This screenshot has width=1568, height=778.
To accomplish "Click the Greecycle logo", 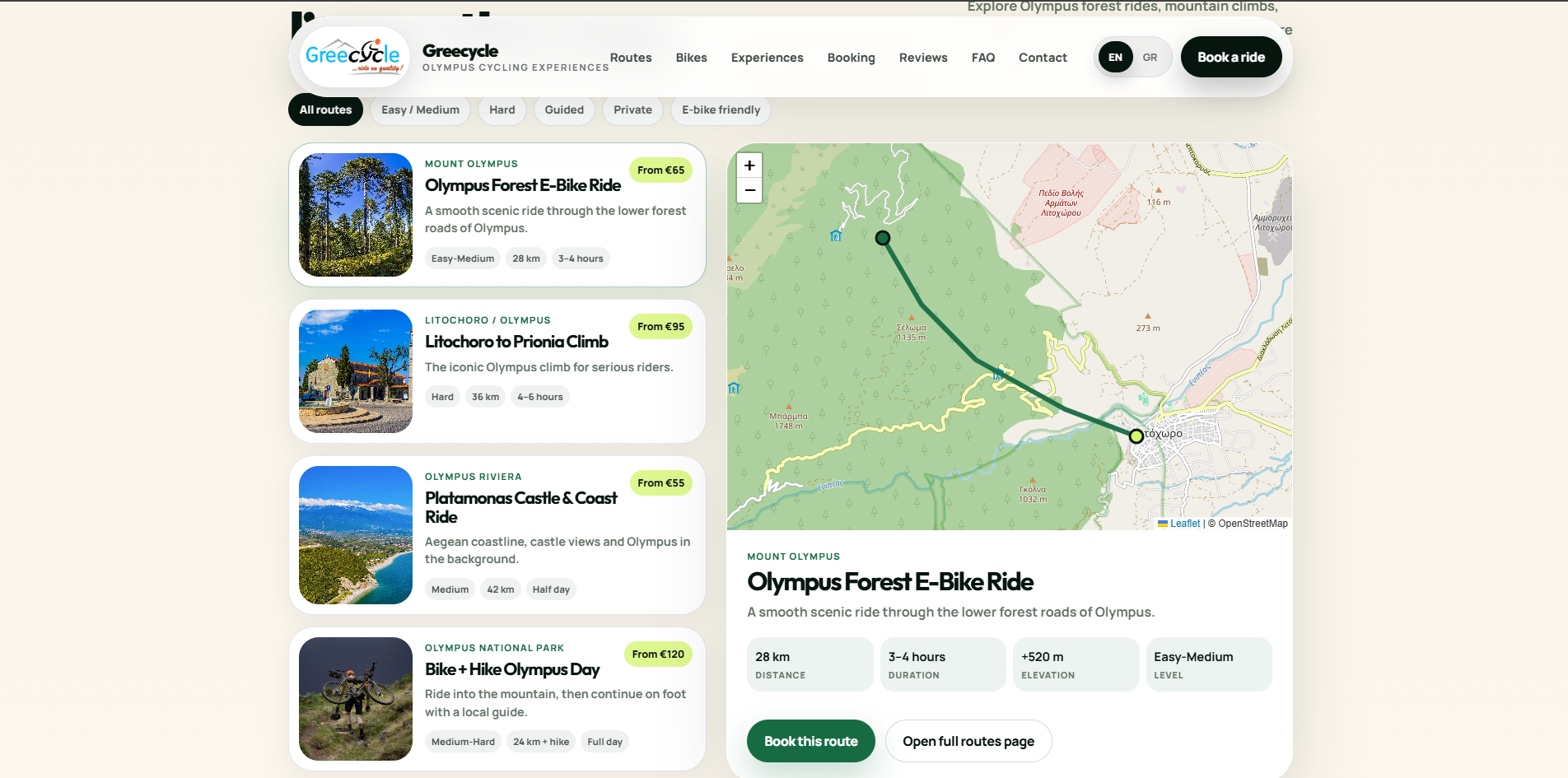I will 355,57.
